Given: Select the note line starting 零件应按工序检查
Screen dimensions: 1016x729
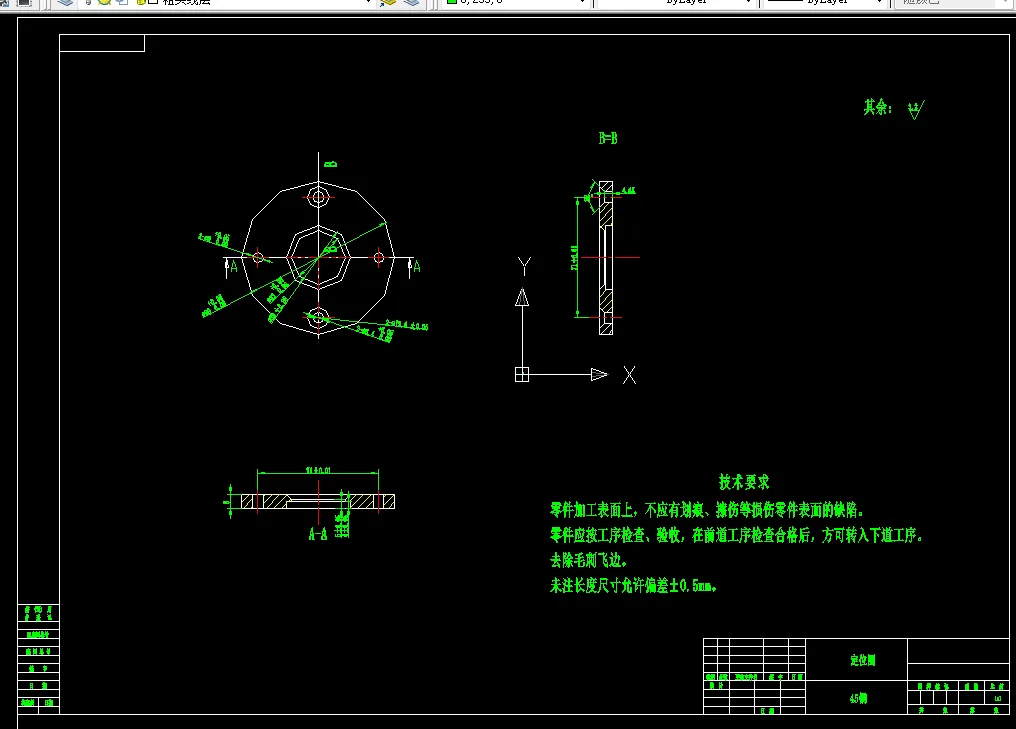Looking at the screenshot, I should [x=737, y=535].
